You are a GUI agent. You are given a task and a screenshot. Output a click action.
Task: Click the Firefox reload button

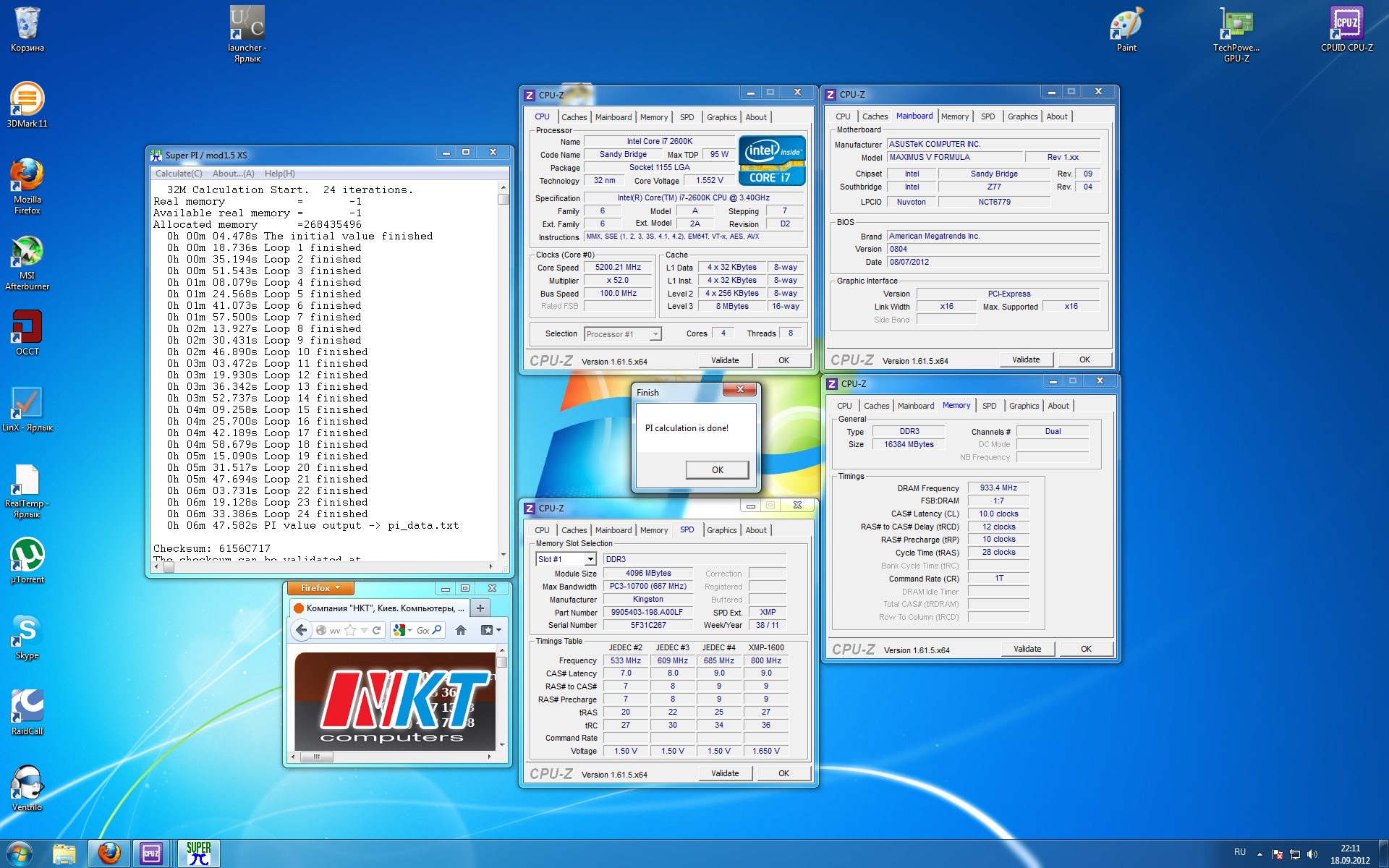click(x=377, y=630)
